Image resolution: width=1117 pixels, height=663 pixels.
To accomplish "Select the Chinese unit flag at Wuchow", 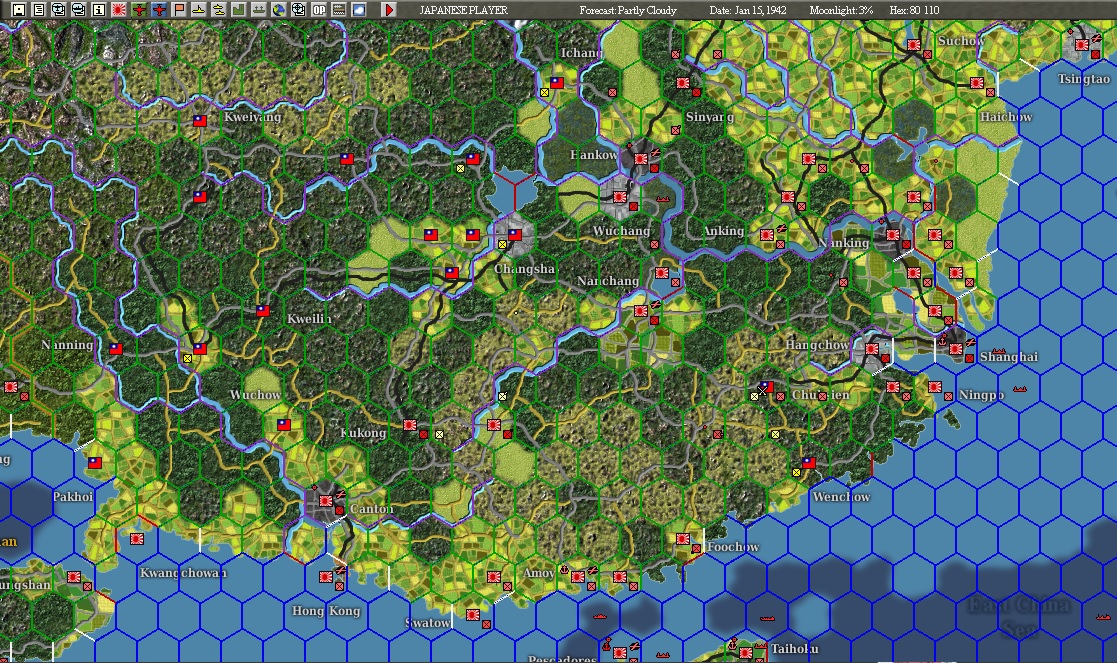I will tap(284, 425).
